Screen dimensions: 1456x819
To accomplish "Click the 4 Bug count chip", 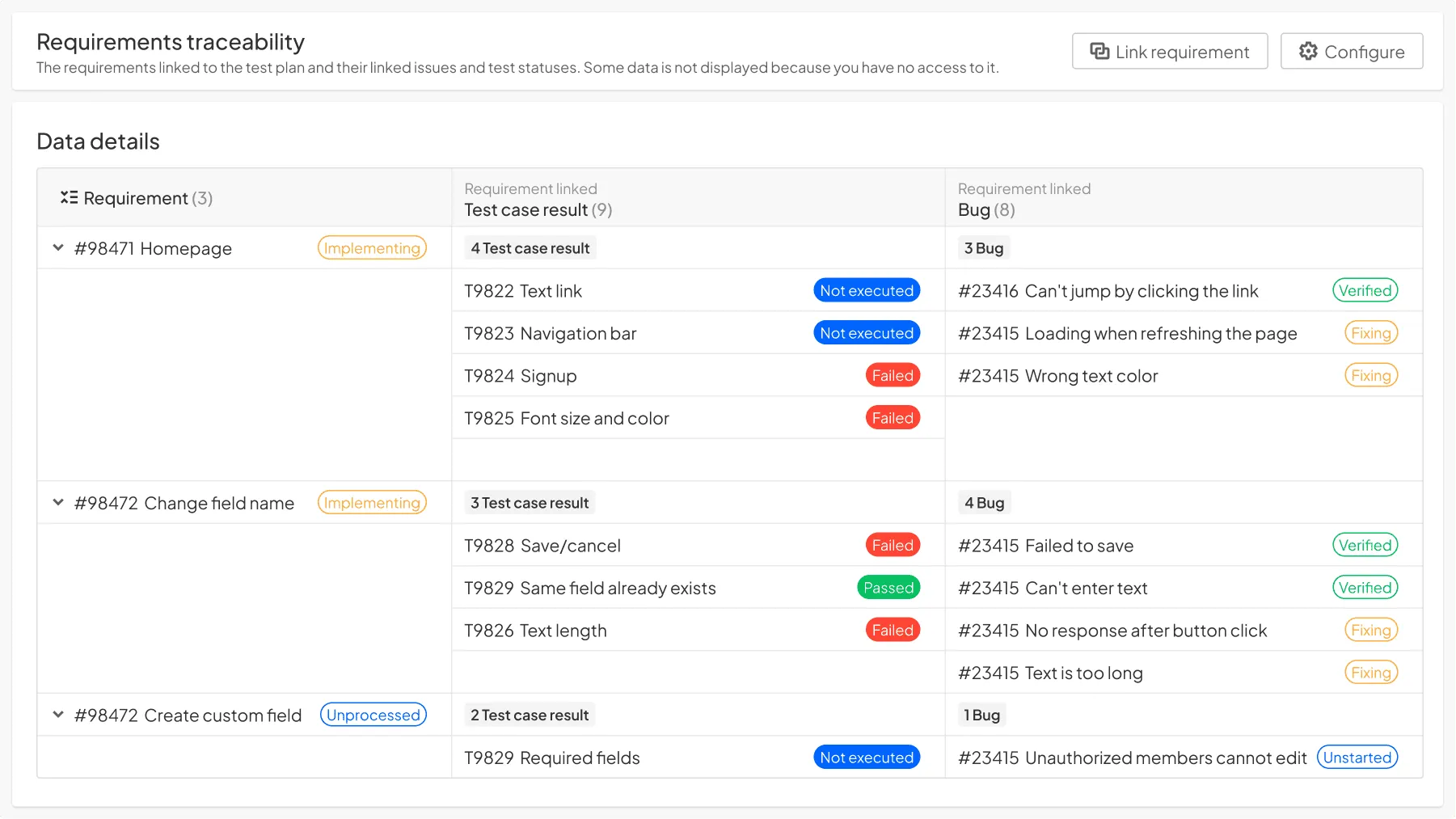I will pyautogui.click(x=984, y=503).
